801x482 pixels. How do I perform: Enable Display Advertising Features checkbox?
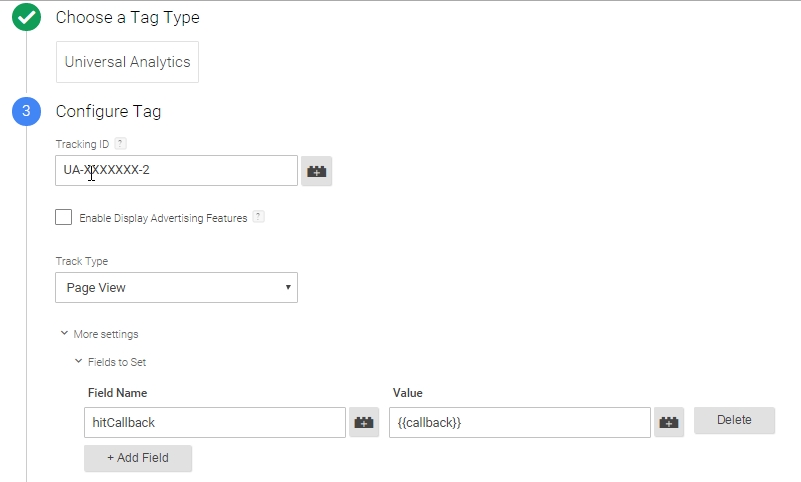(x=63, y=217)
